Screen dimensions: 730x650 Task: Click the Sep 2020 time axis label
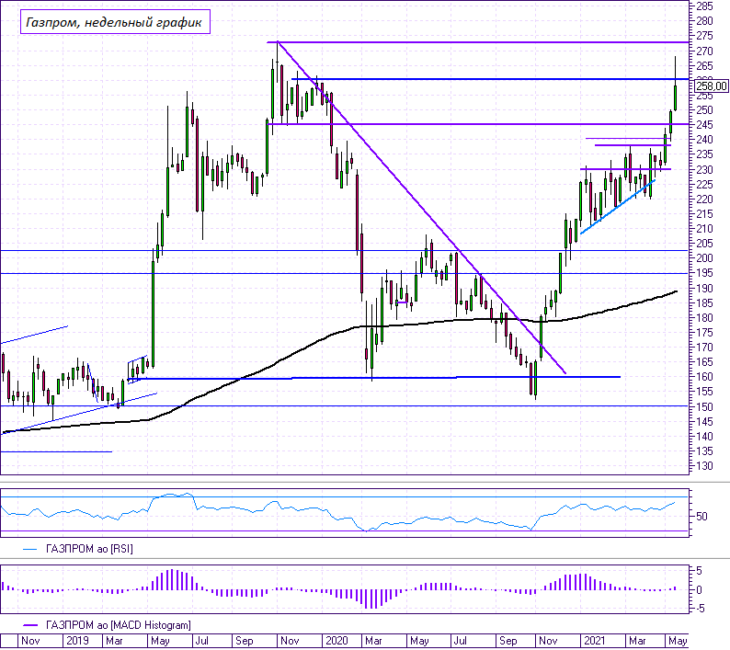[x=508, y=641]
